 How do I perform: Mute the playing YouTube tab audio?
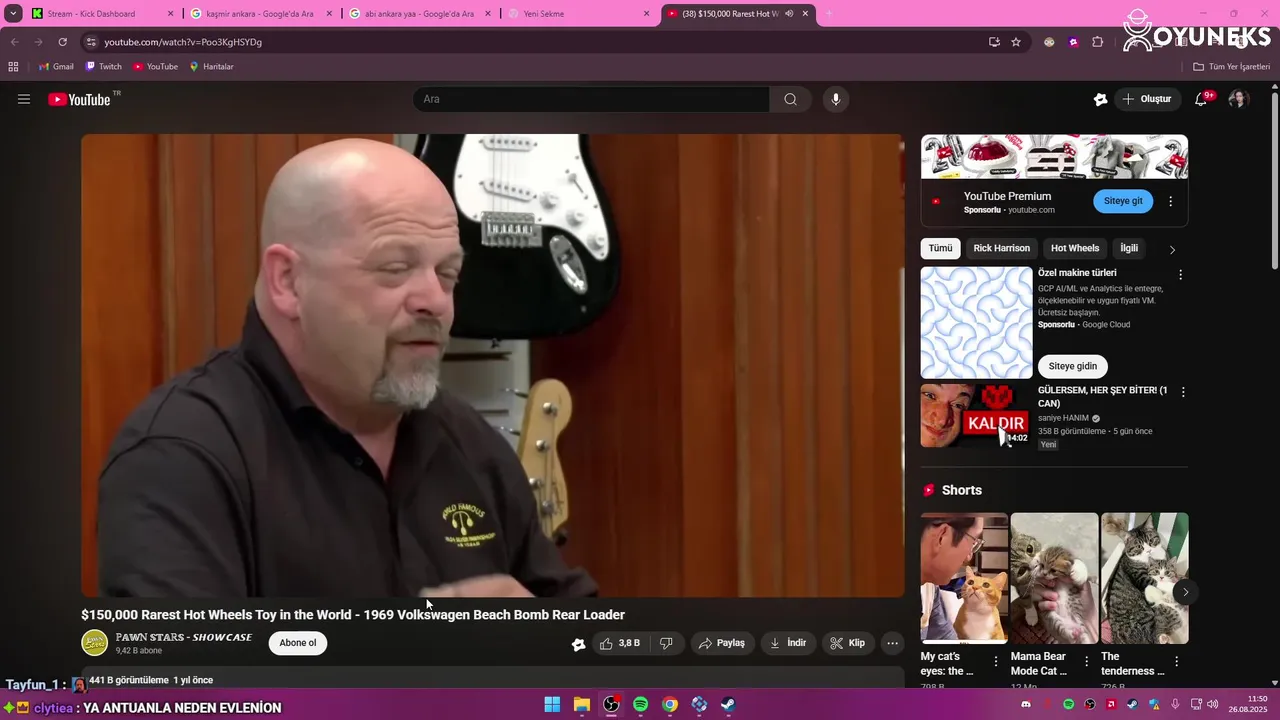click(789, 14)
